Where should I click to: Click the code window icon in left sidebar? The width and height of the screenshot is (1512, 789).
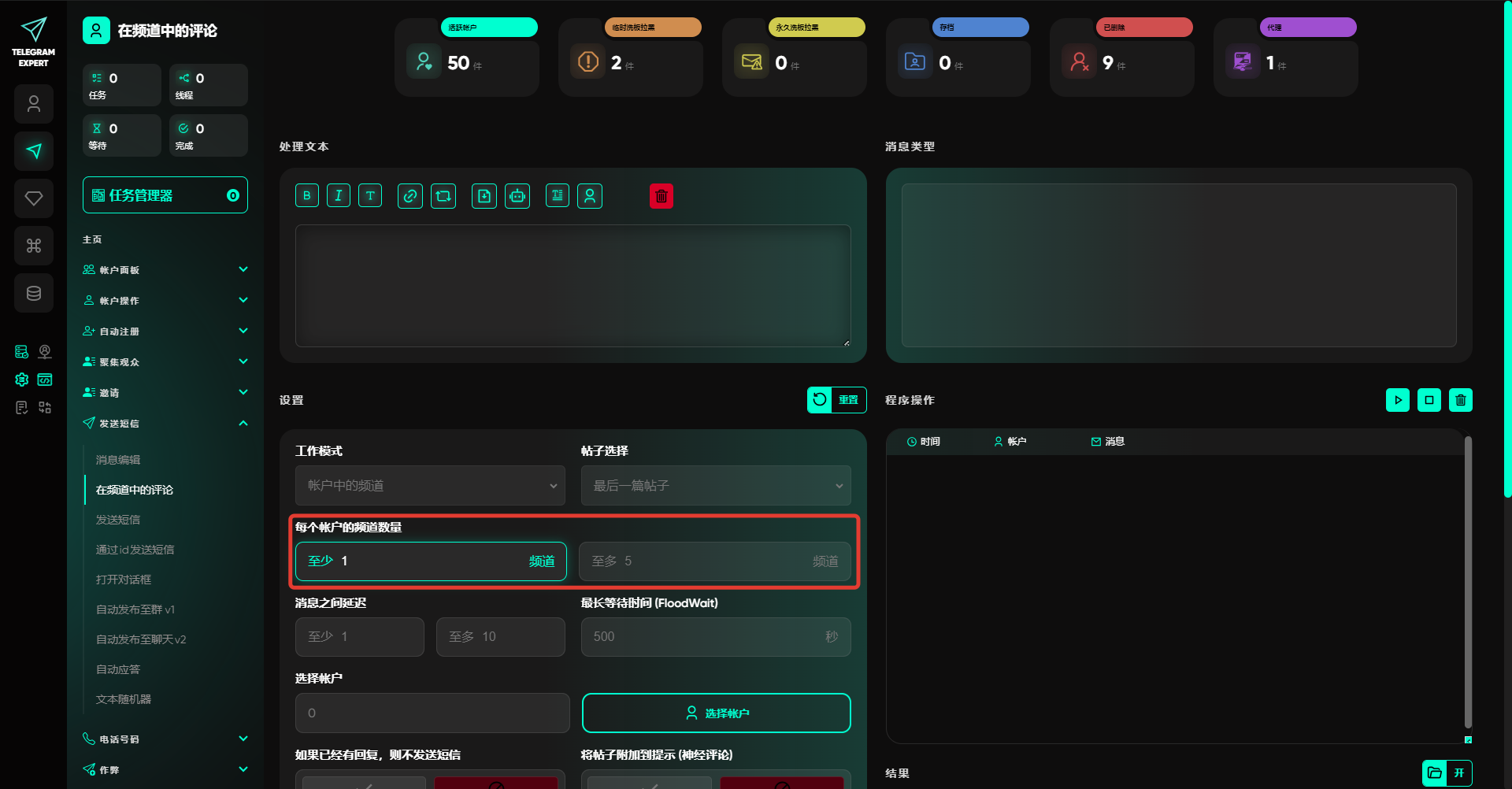click(45, 380)
